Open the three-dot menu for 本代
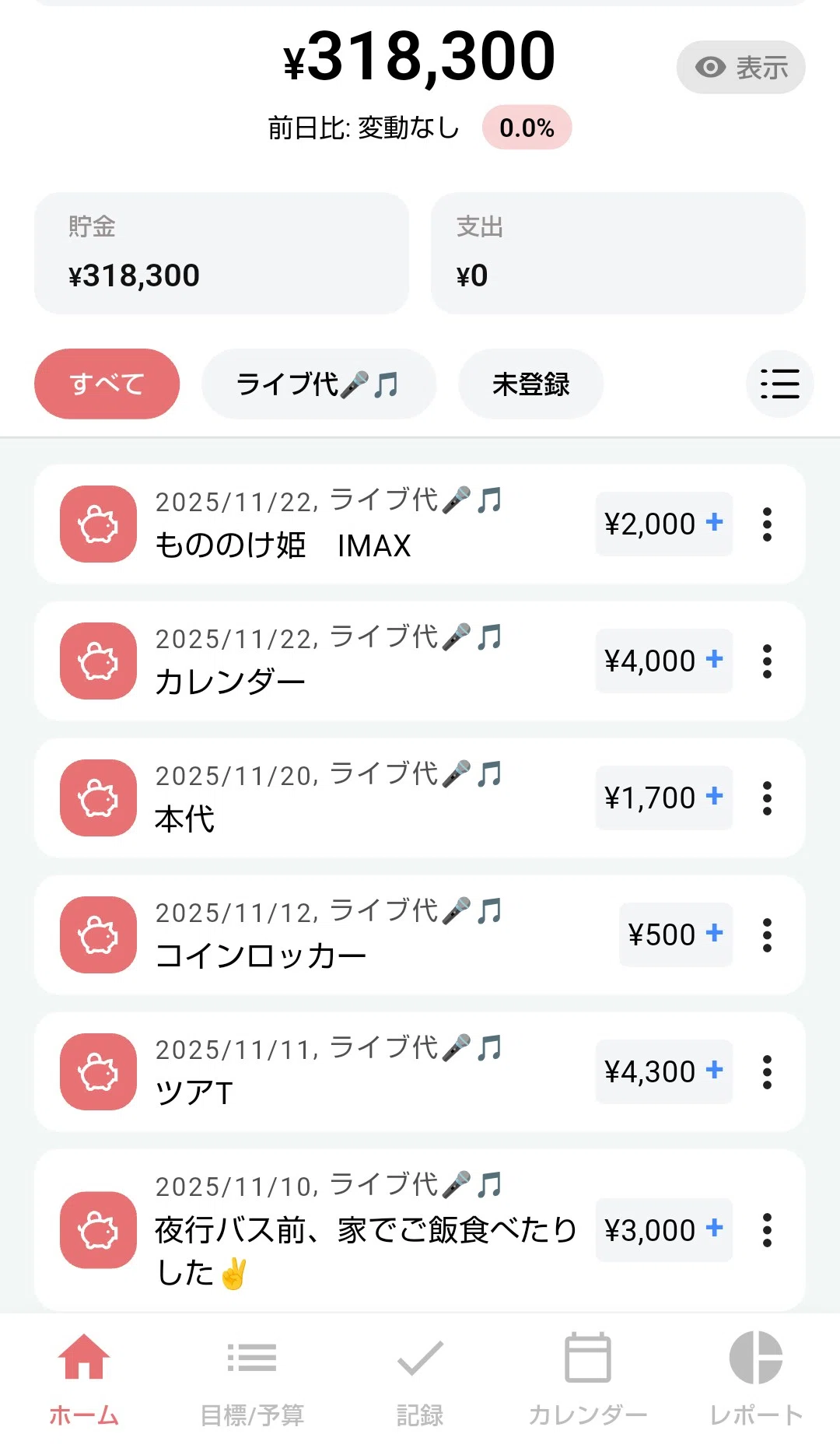Viewport: 840px width, 1448px height. [767, 798]
